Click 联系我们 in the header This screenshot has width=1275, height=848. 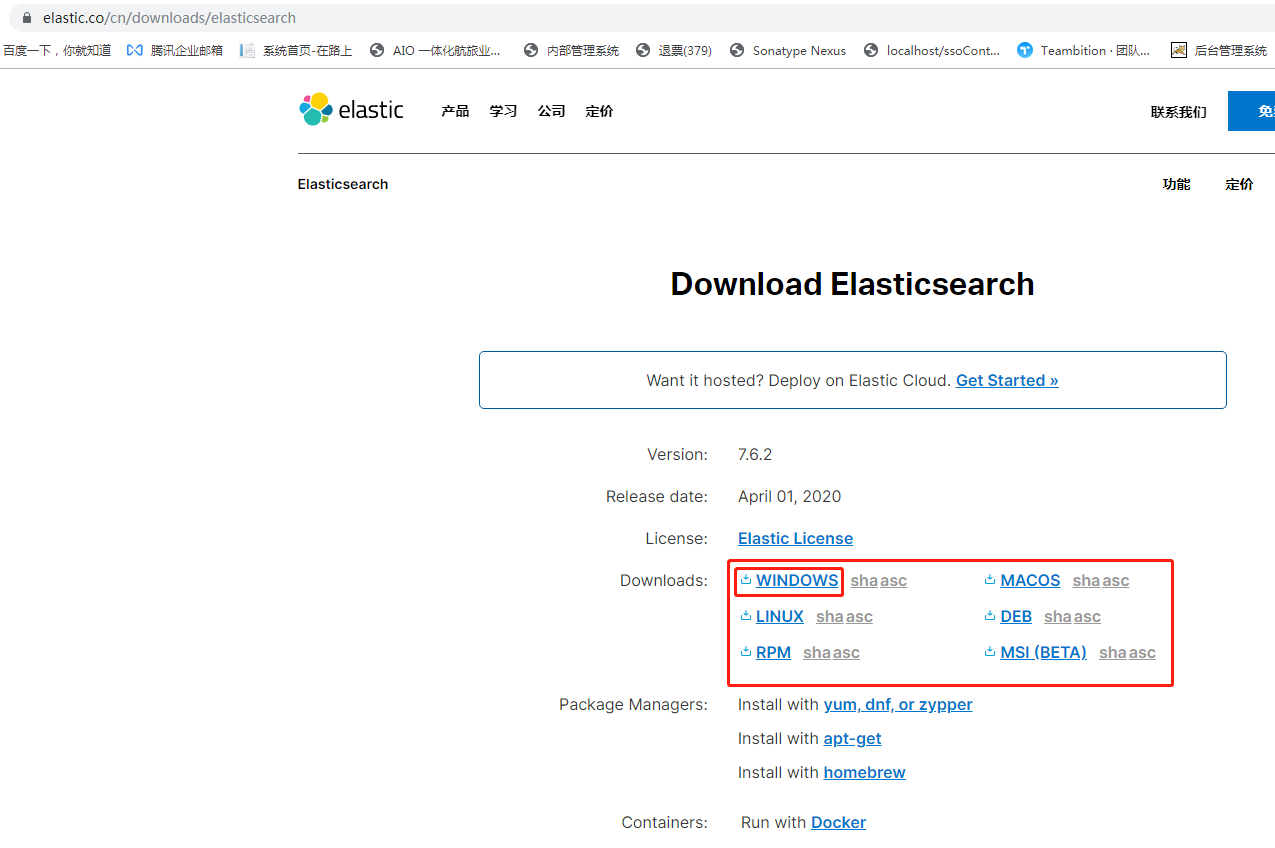click(1179, 112)
